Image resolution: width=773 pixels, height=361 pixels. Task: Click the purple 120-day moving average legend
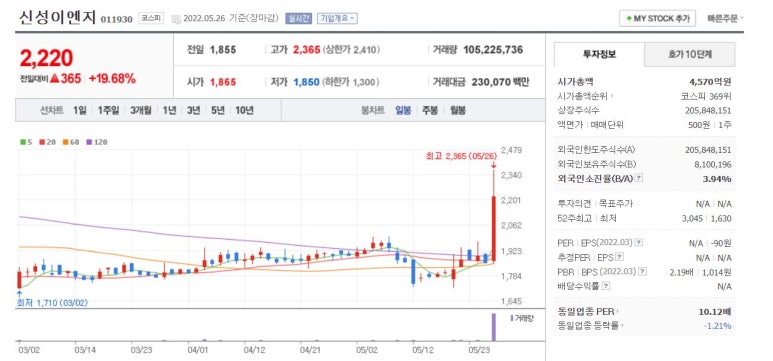click(97, 142)
